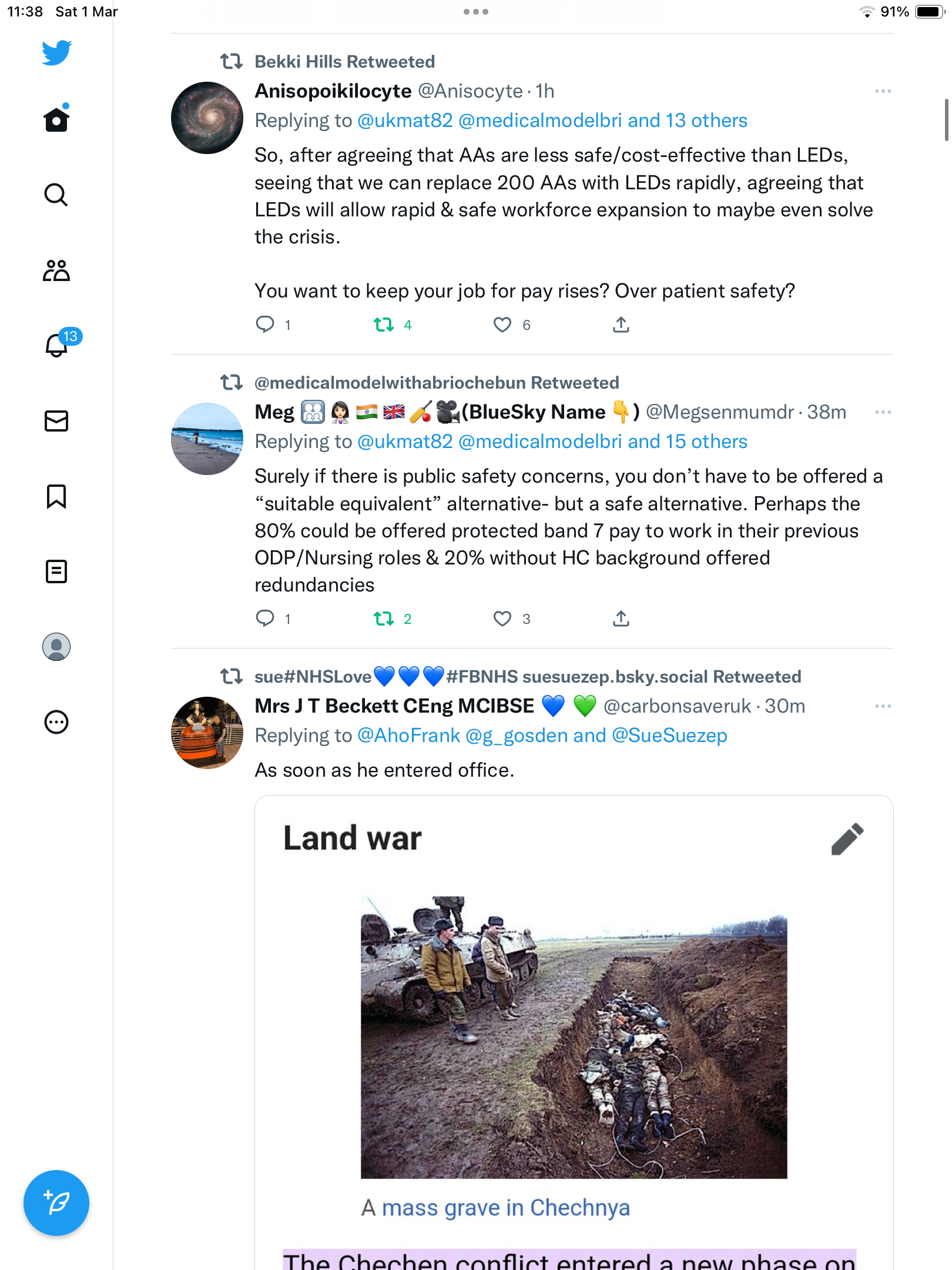Screen dimensions: 952x1270
Task: Open the Communities people icon
Action: click(x=56, y=270)
